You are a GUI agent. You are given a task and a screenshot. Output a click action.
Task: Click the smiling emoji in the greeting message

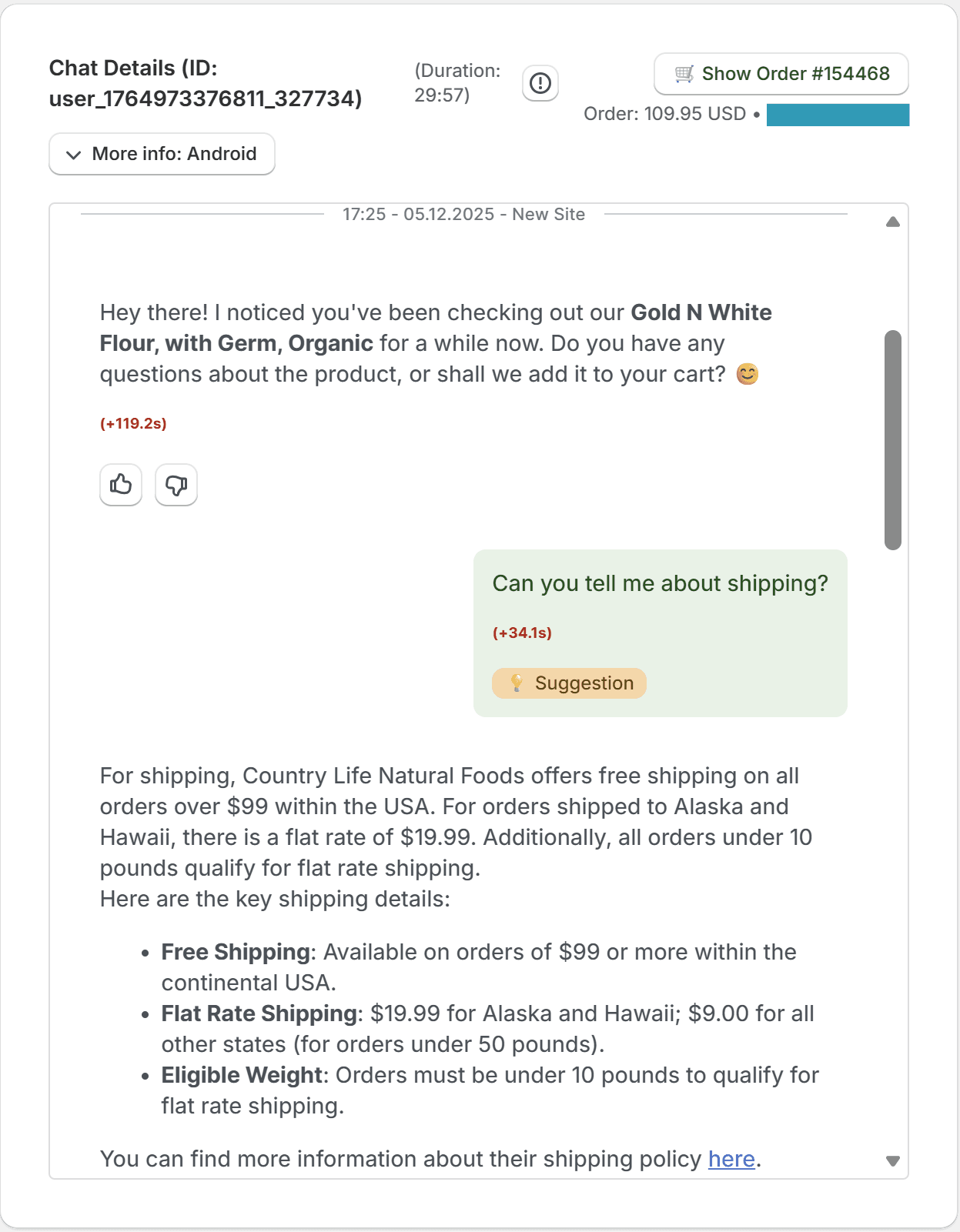click(747, 375)
